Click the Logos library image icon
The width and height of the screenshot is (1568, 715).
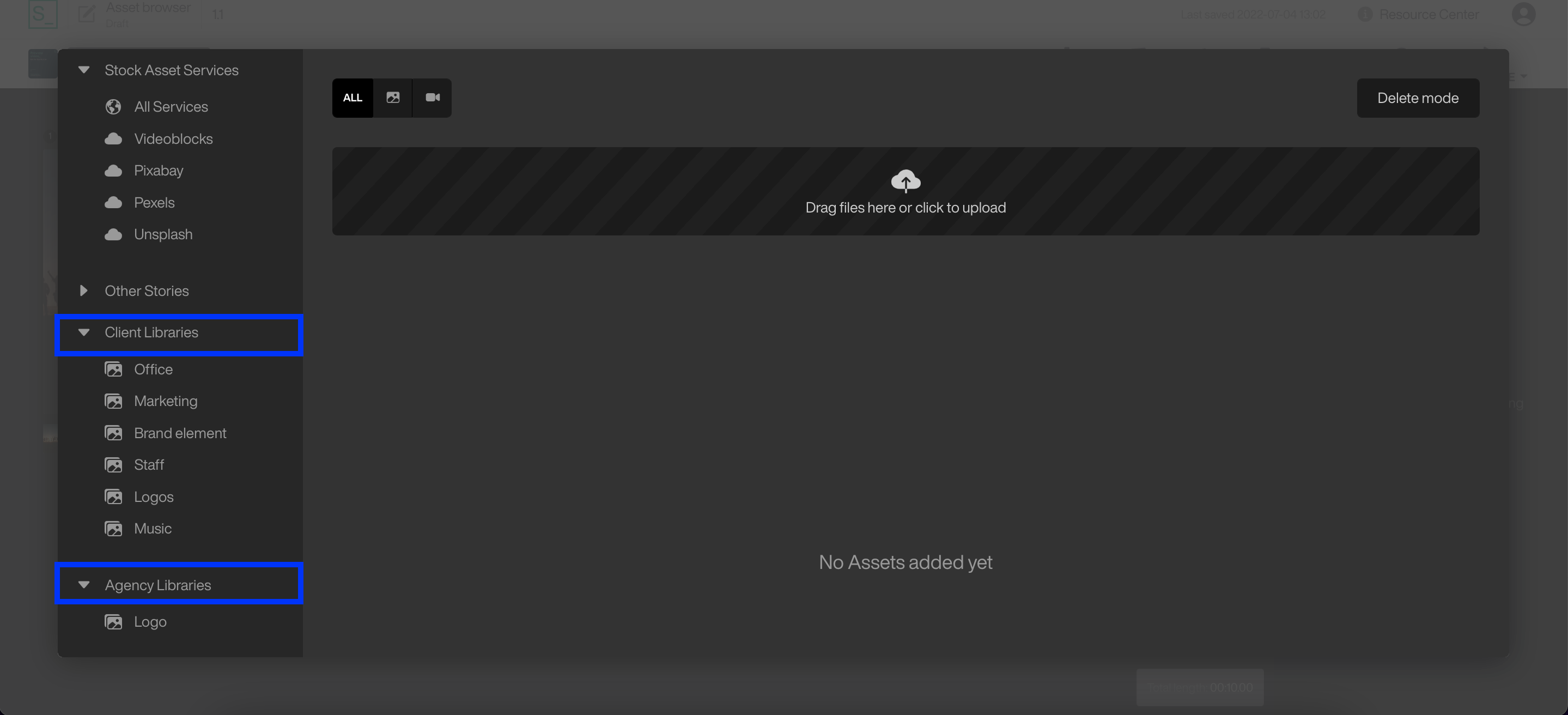pos(113,497)
